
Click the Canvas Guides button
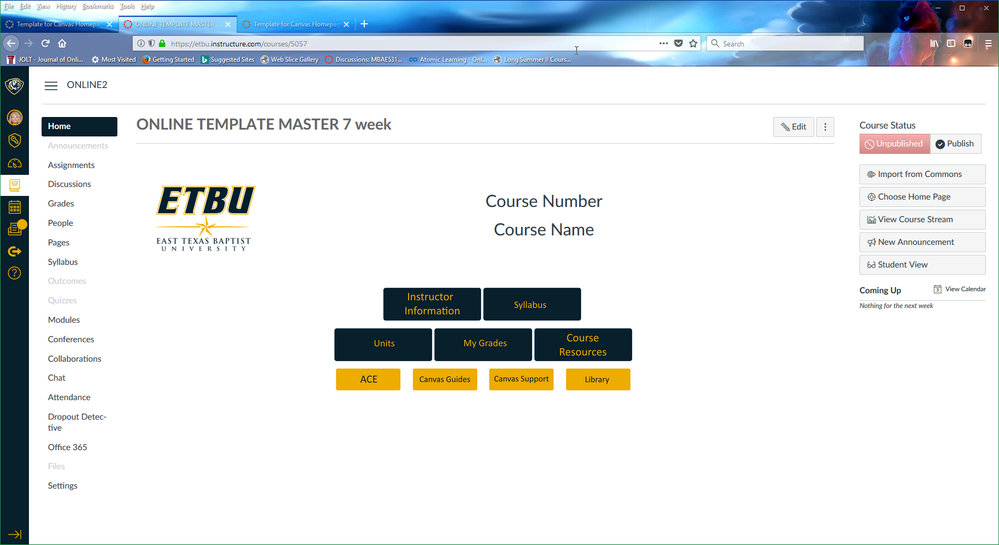[x=445, y=379]
